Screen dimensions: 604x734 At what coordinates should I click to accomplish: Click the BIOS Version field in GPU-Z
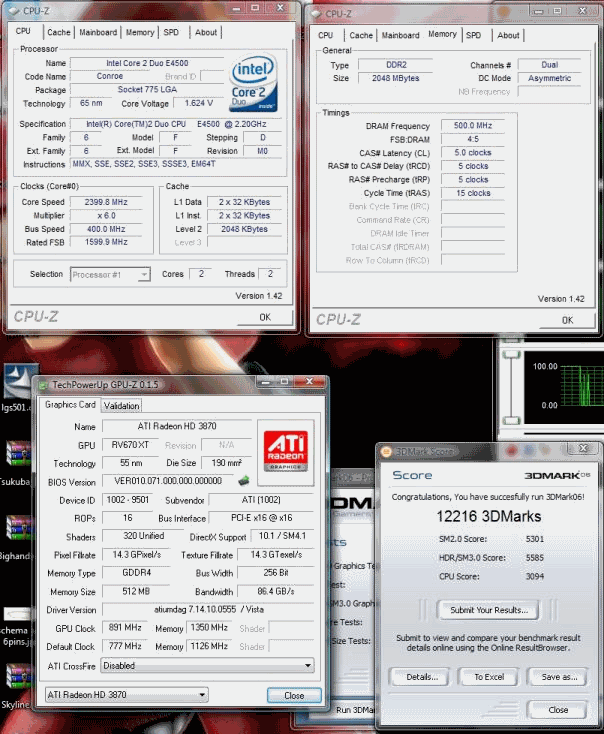(x=168, y=481)
